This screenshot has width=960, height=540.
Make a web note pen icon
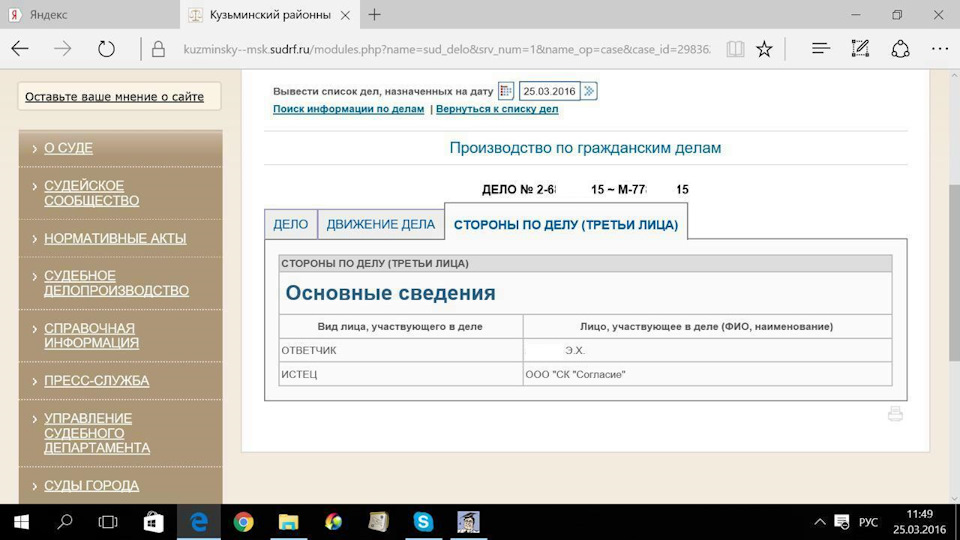(860, 48)
